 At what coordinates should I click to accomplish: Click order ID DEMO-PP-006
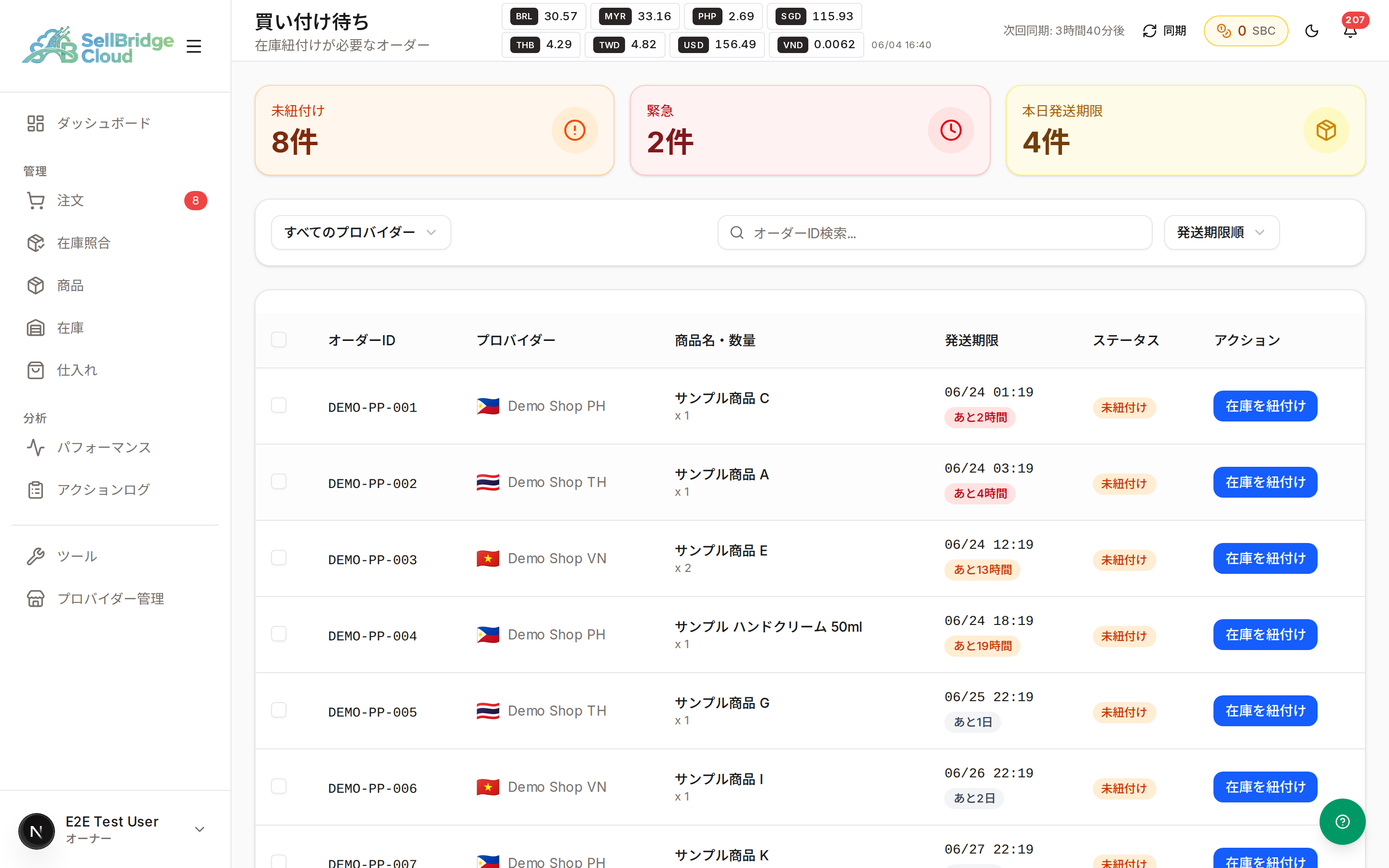372,789
